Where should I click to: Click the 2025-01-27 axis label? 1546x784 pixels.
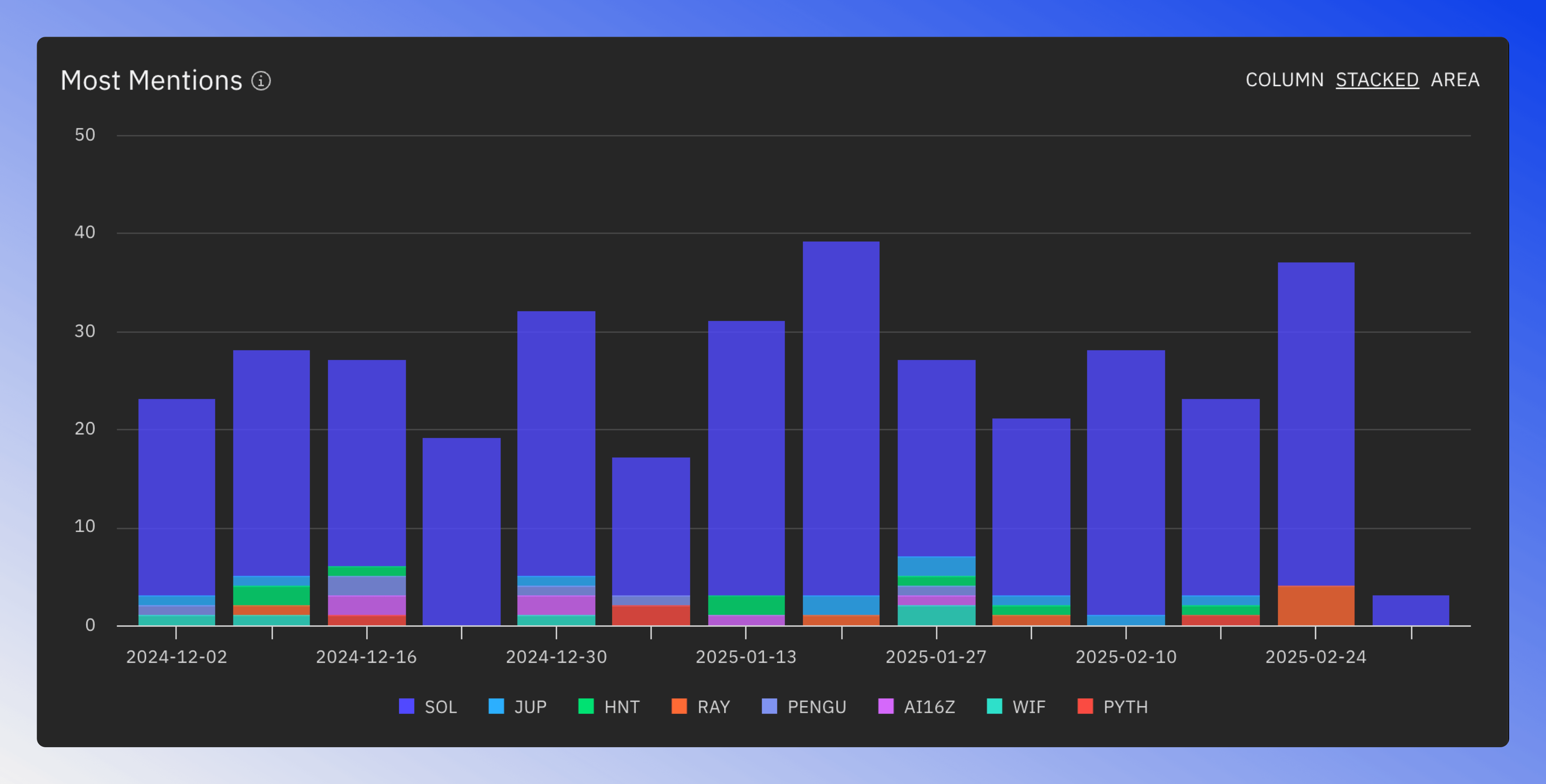point(936,657)
